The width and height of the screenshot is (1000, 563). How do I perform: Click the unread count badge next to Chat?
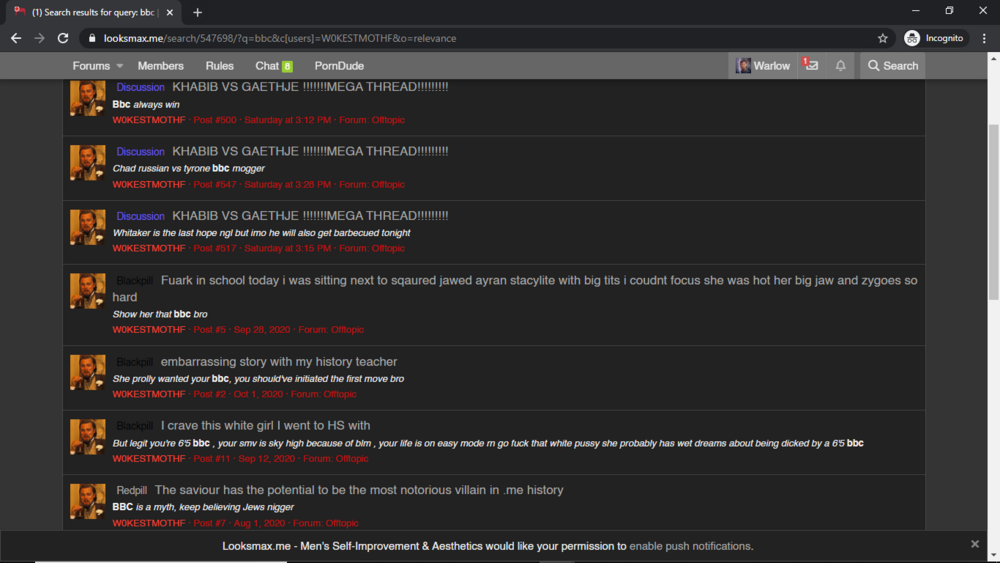pos(288,66)
